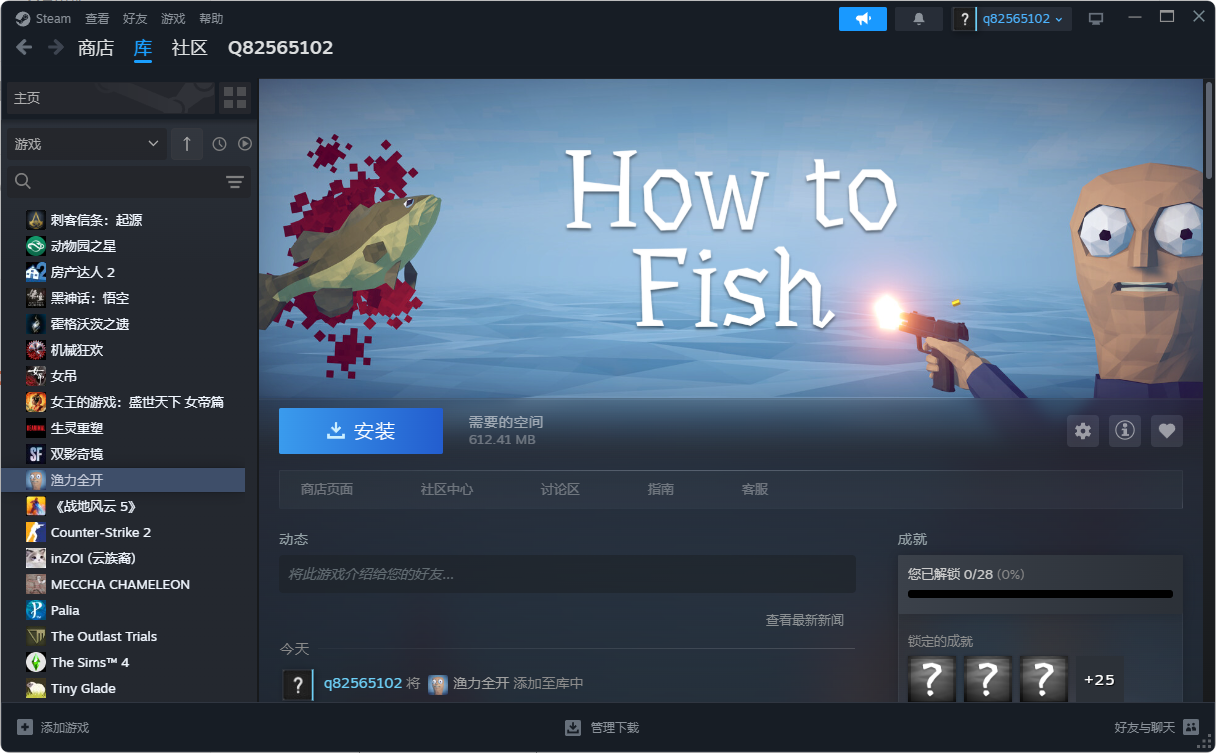The height and width of the screenshot is (753, 1216).
Task: Open the 好友 menu
Action: (x=135, y=19)
